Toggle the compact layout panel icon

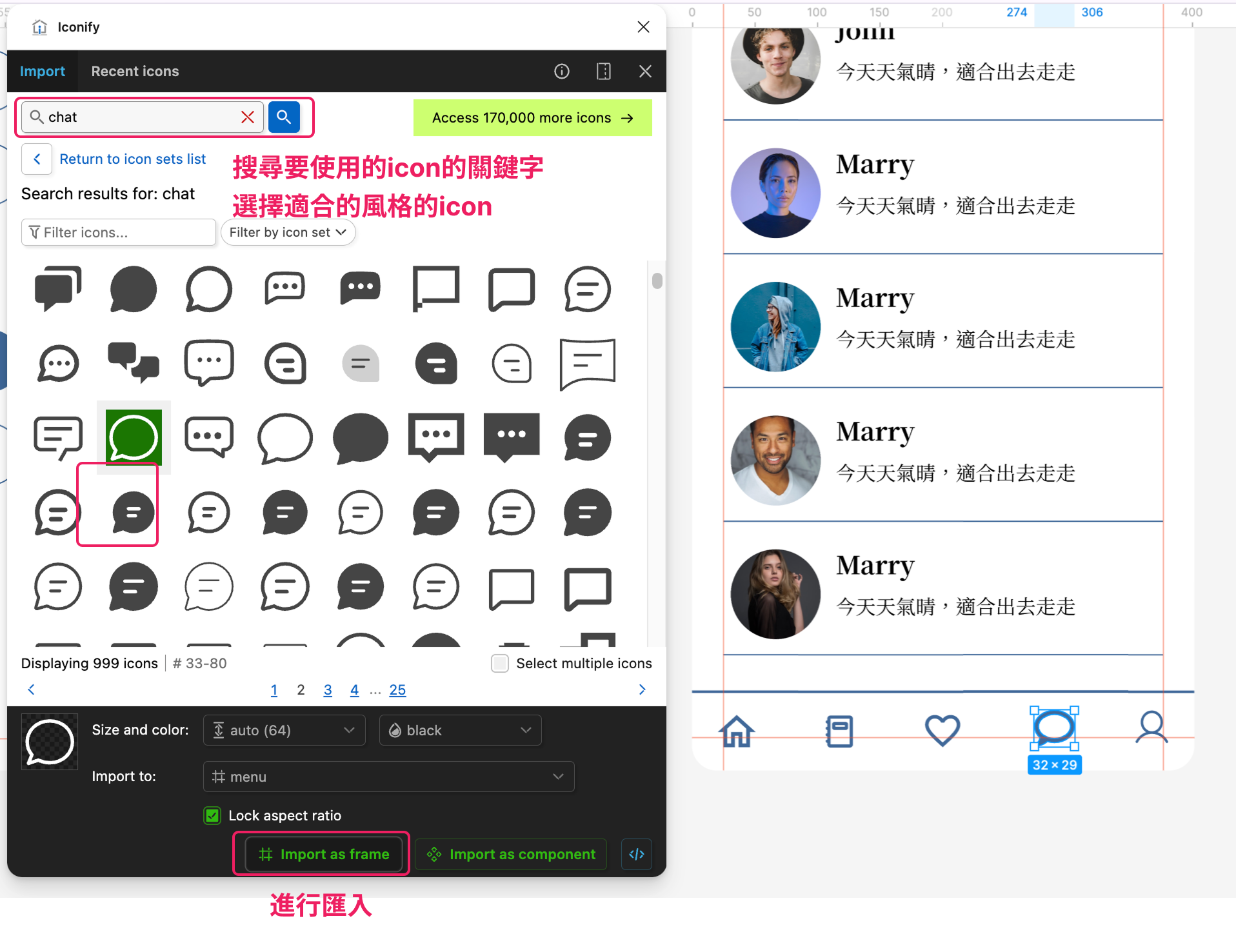pos(603,71)
